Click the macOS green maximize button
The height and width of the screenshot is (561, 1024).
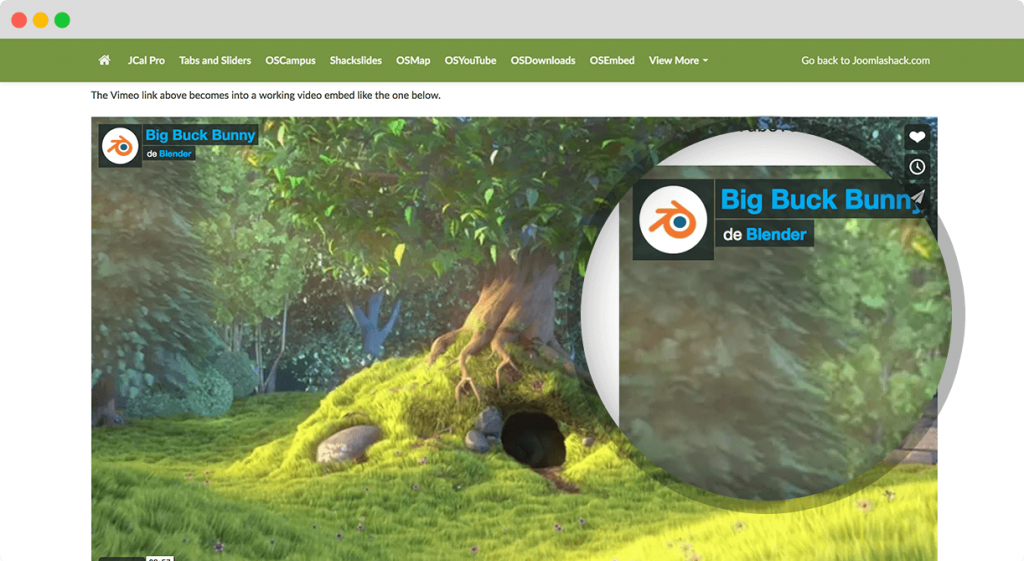point(62,20)
